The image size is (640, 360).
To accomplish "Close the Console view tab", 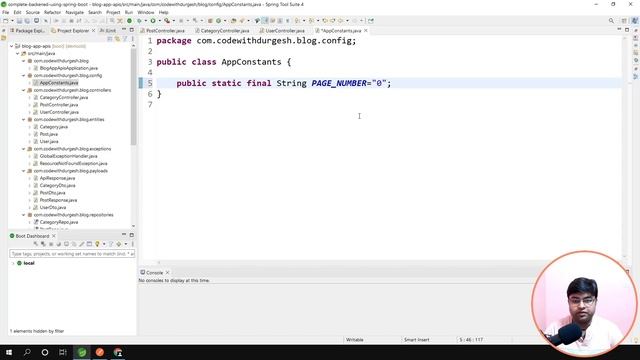I will coord(168,272).
